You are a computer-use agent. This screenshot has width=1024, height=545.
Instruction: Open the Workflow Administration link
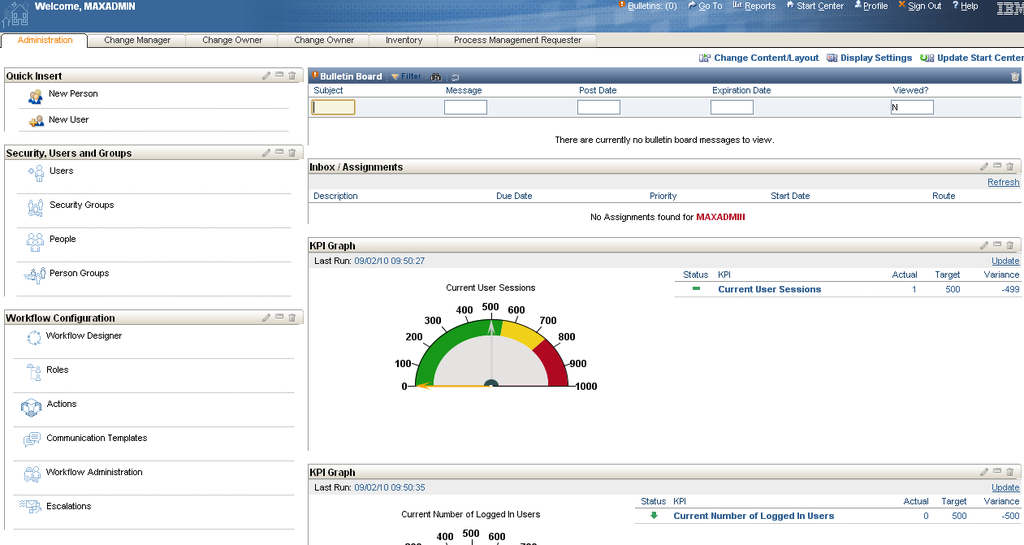click(x=94, y=472)
